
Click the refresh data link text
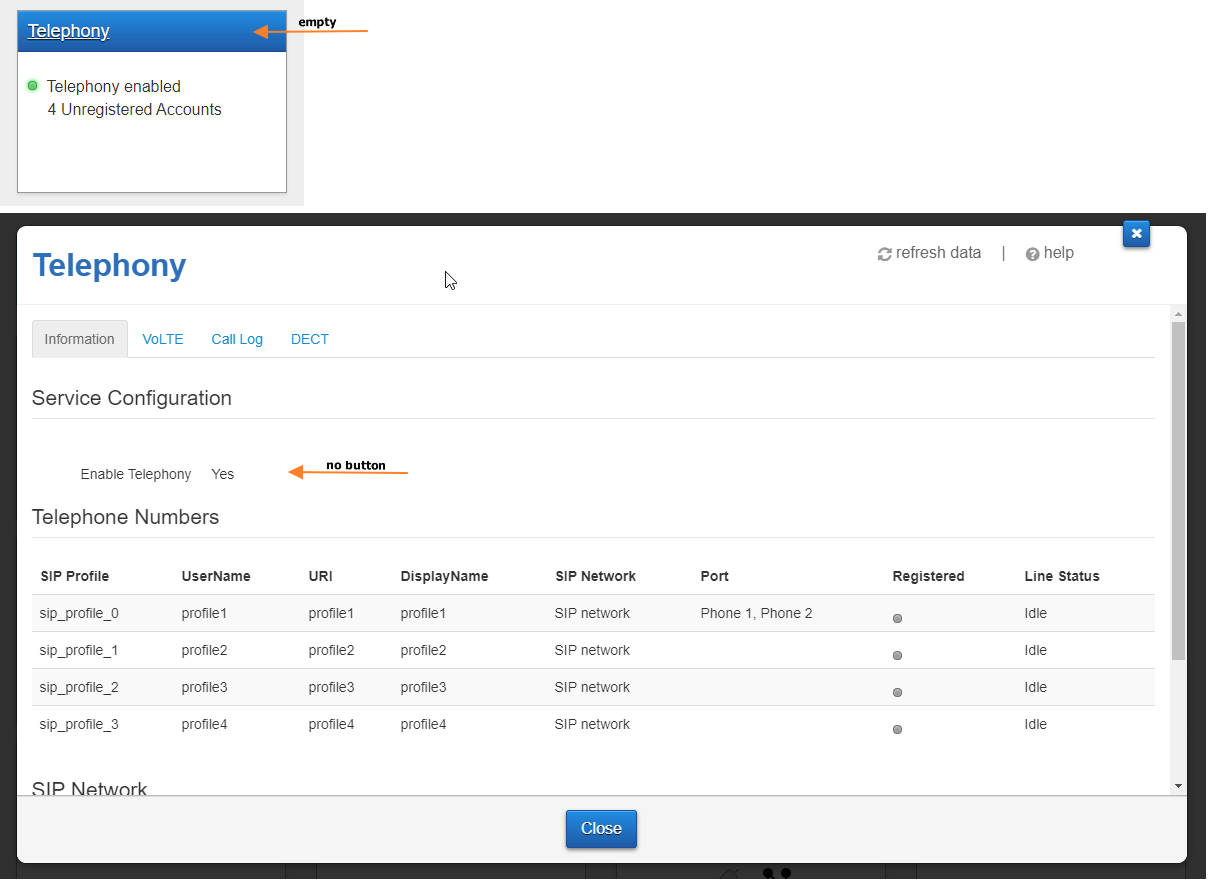click(938, 253)
